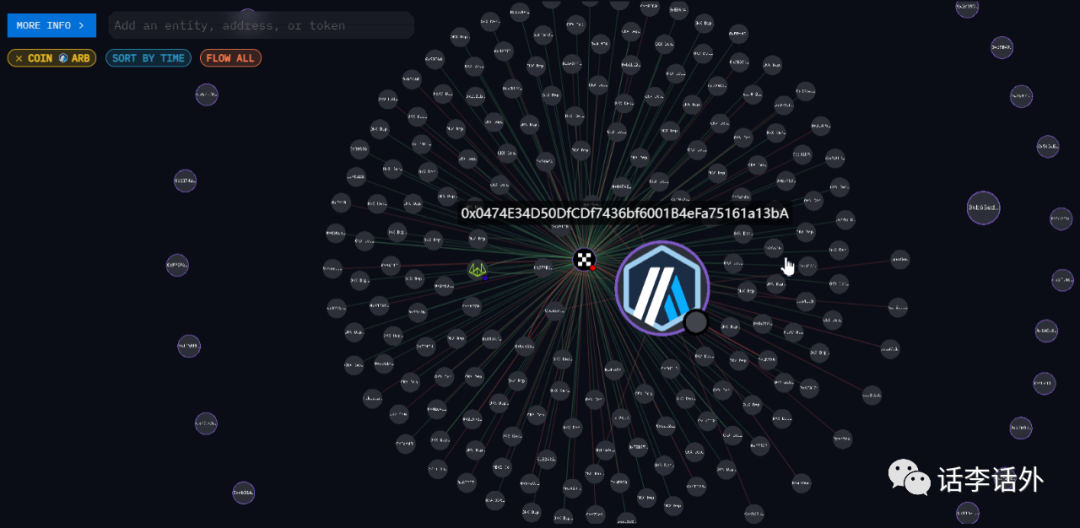Click the 0x0474E34D50Df… address label
The height and width of the screenshot is (528, 1080).
coord(625,213)
